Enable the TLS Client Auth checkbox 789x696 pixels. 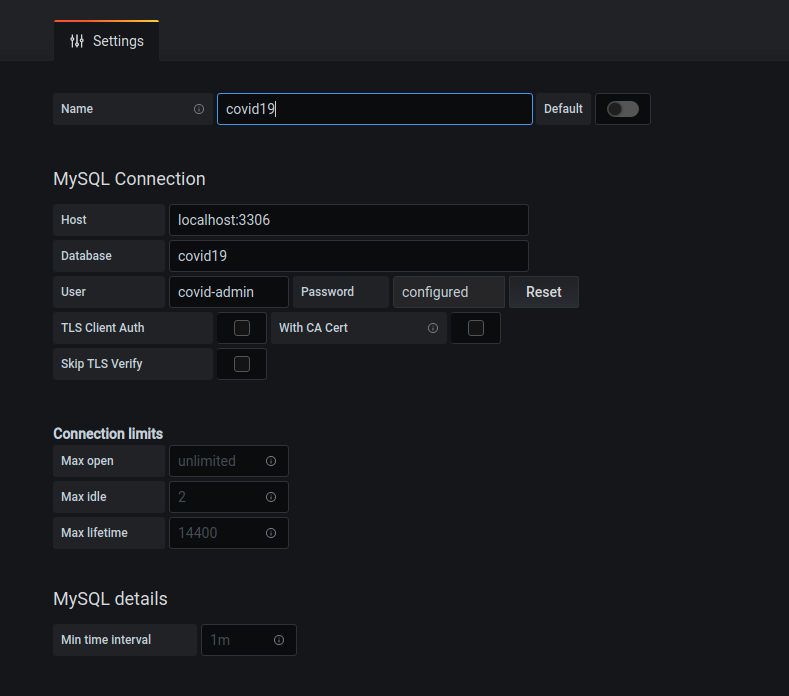point(241,328)
